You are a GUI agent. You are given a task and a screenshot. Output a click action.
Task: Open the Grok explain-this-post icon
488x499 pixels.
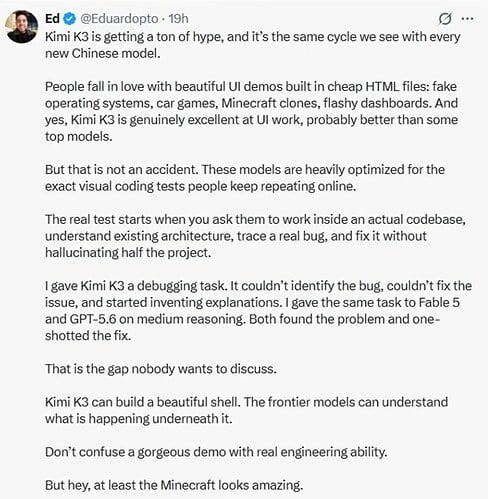coord(445,19)
